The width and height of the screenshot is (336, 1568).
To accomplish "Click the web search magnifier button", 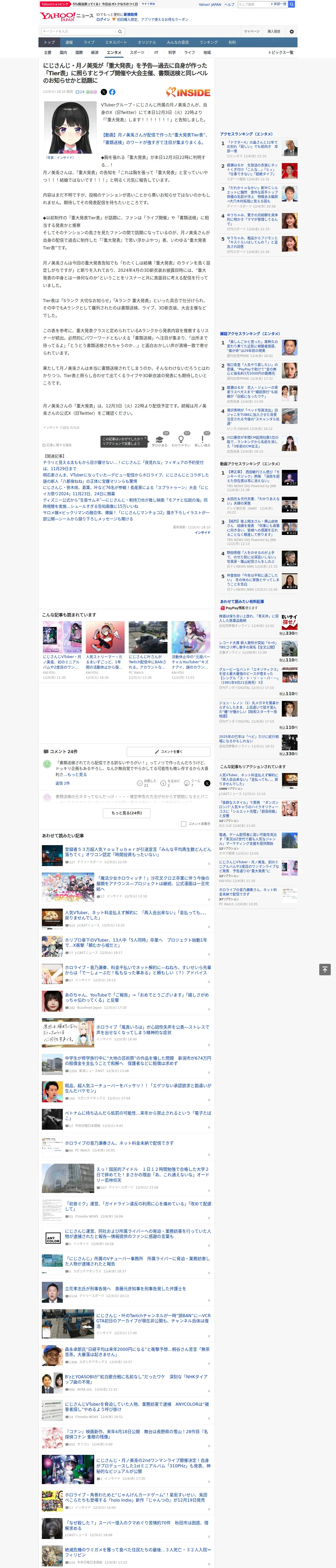I will (292, 4).
